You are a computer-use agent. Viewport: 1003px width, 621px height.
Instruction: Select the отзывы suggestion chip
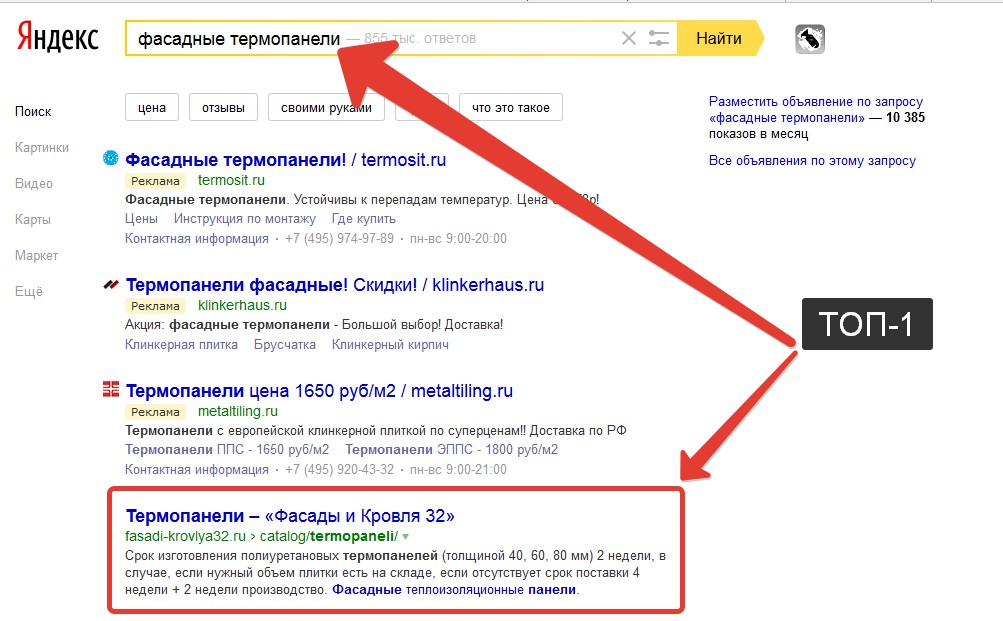click(222, 107)
